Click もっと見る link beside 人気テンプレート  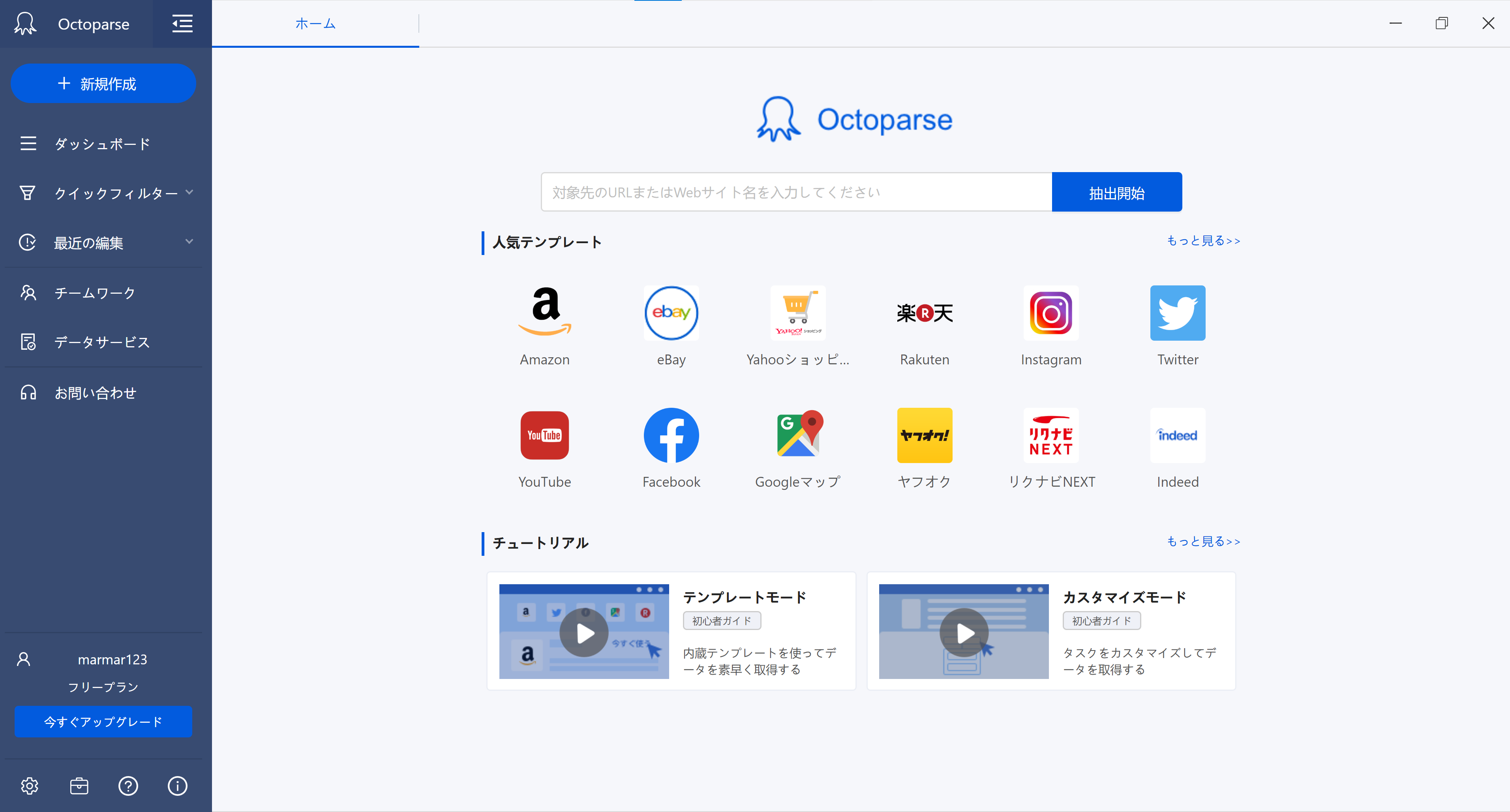point(1203,240)
